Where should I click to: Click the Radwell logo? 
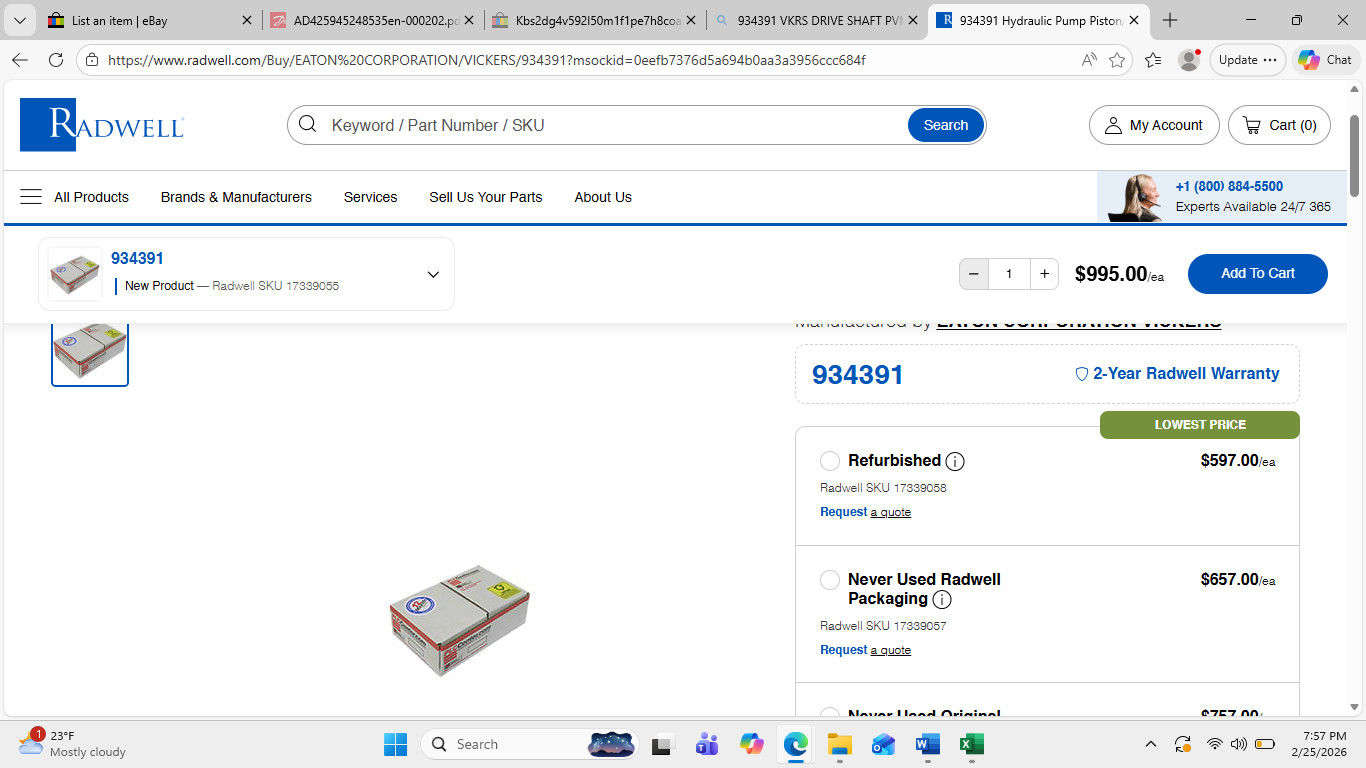pos(102,125)
